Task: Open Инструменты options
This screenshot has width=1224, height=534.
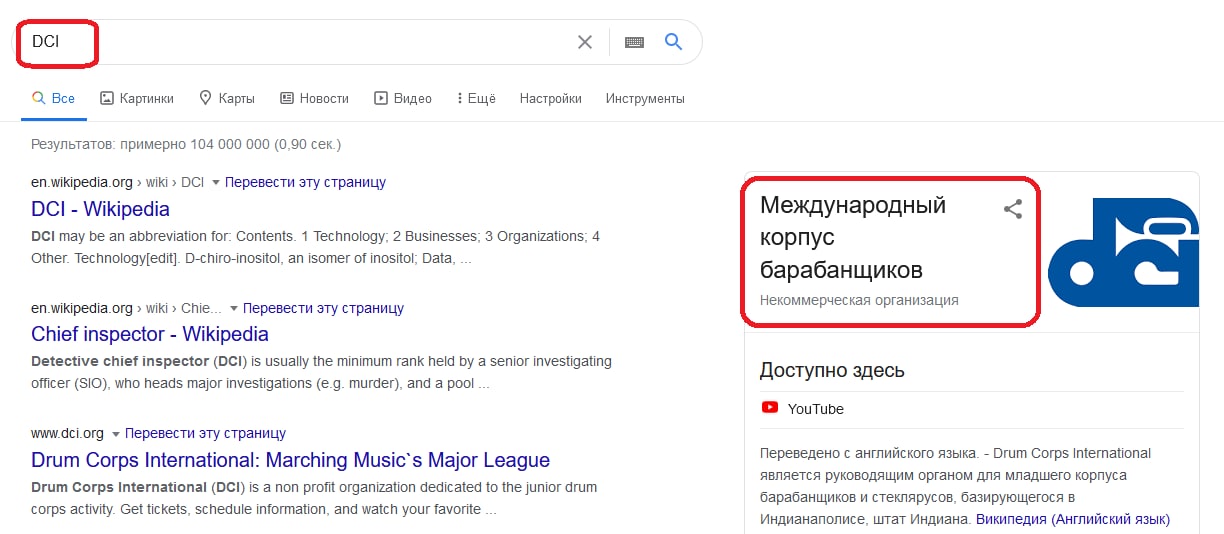Action: click(x=645, y=98)
